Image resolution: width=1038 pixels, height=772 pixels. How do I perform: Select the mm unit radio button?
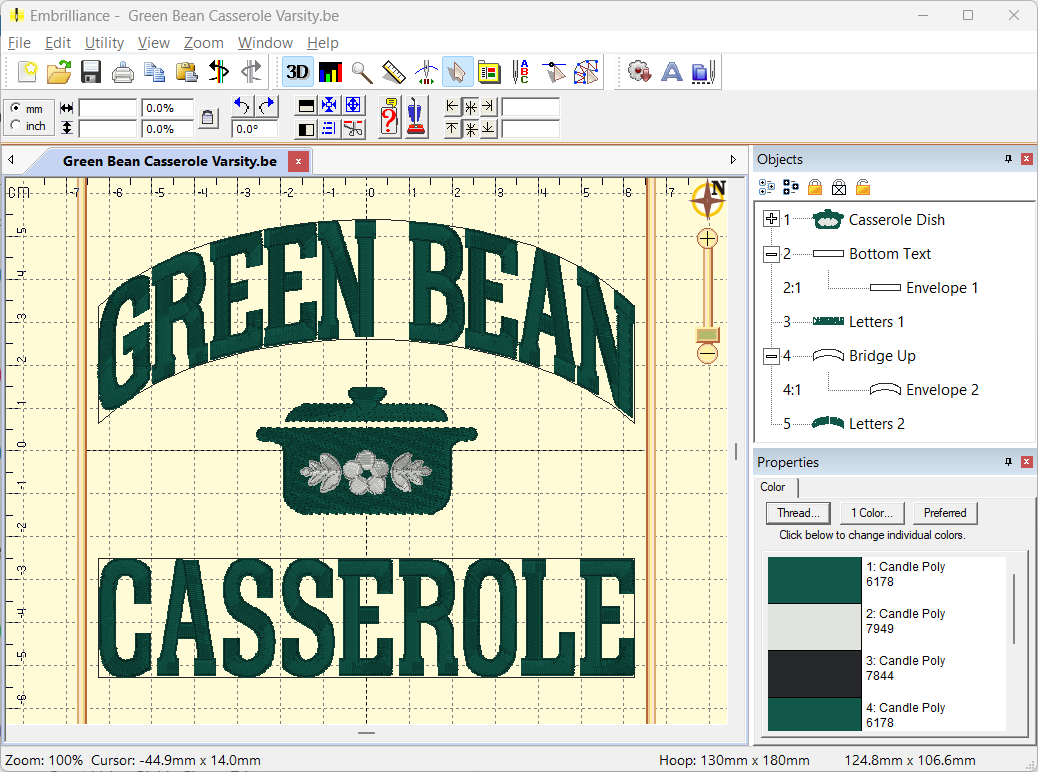pyautogui.click(x=16, y=108)
